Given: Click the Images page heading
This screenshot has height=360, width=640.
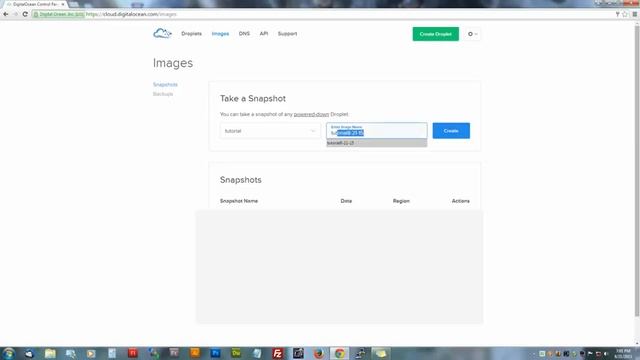Looking at the screenshot, I should (173, 63).
